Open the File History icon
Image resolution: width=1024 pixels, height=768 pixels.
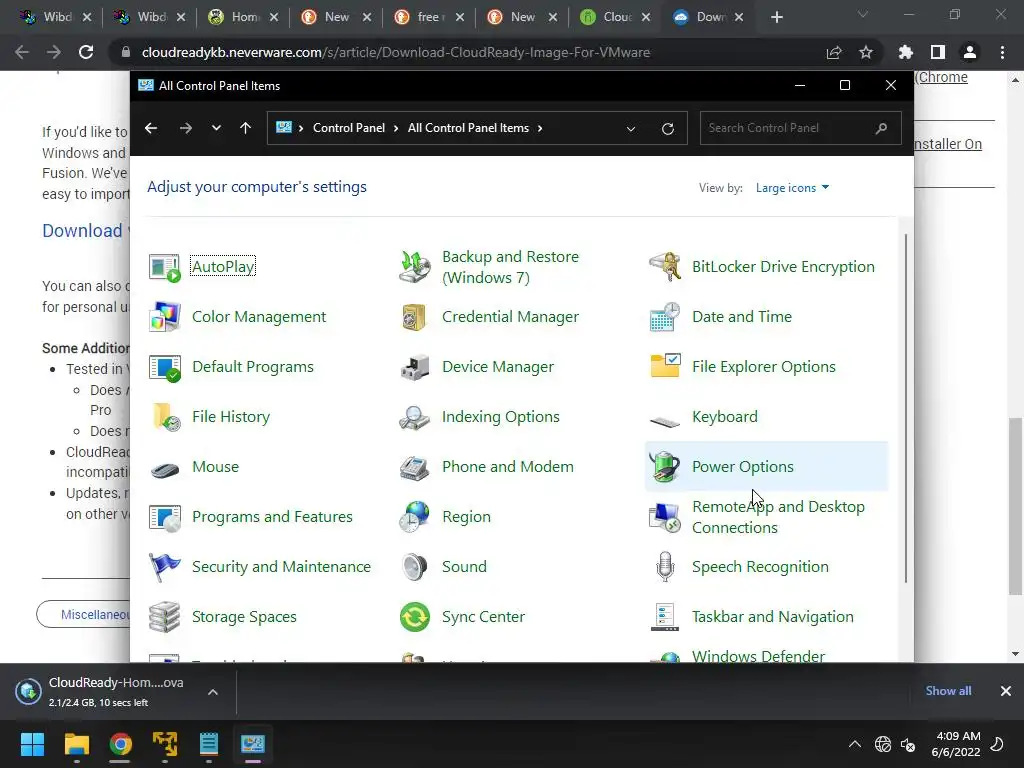(165, 417)
